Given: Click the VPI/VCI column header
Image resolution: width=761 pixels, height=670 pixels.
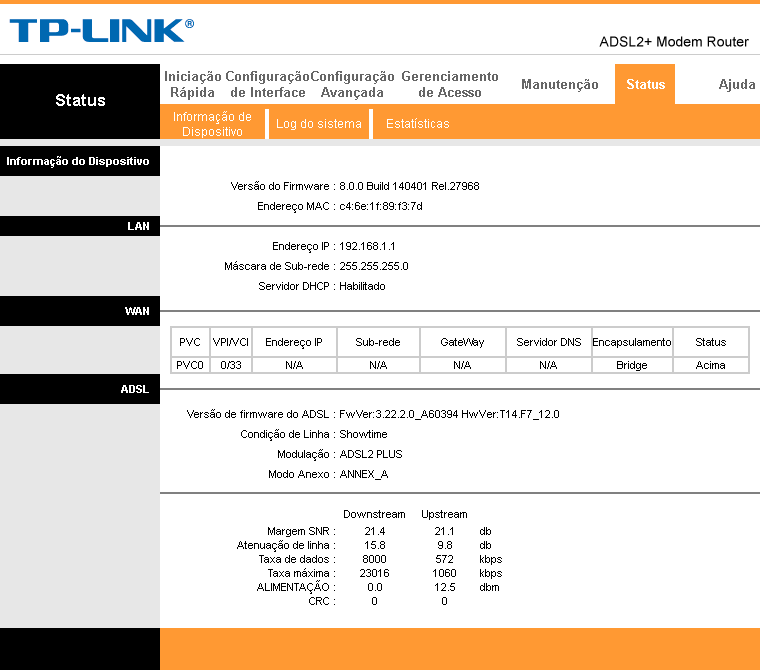Looking at the screenshot, I should (231, 342).
